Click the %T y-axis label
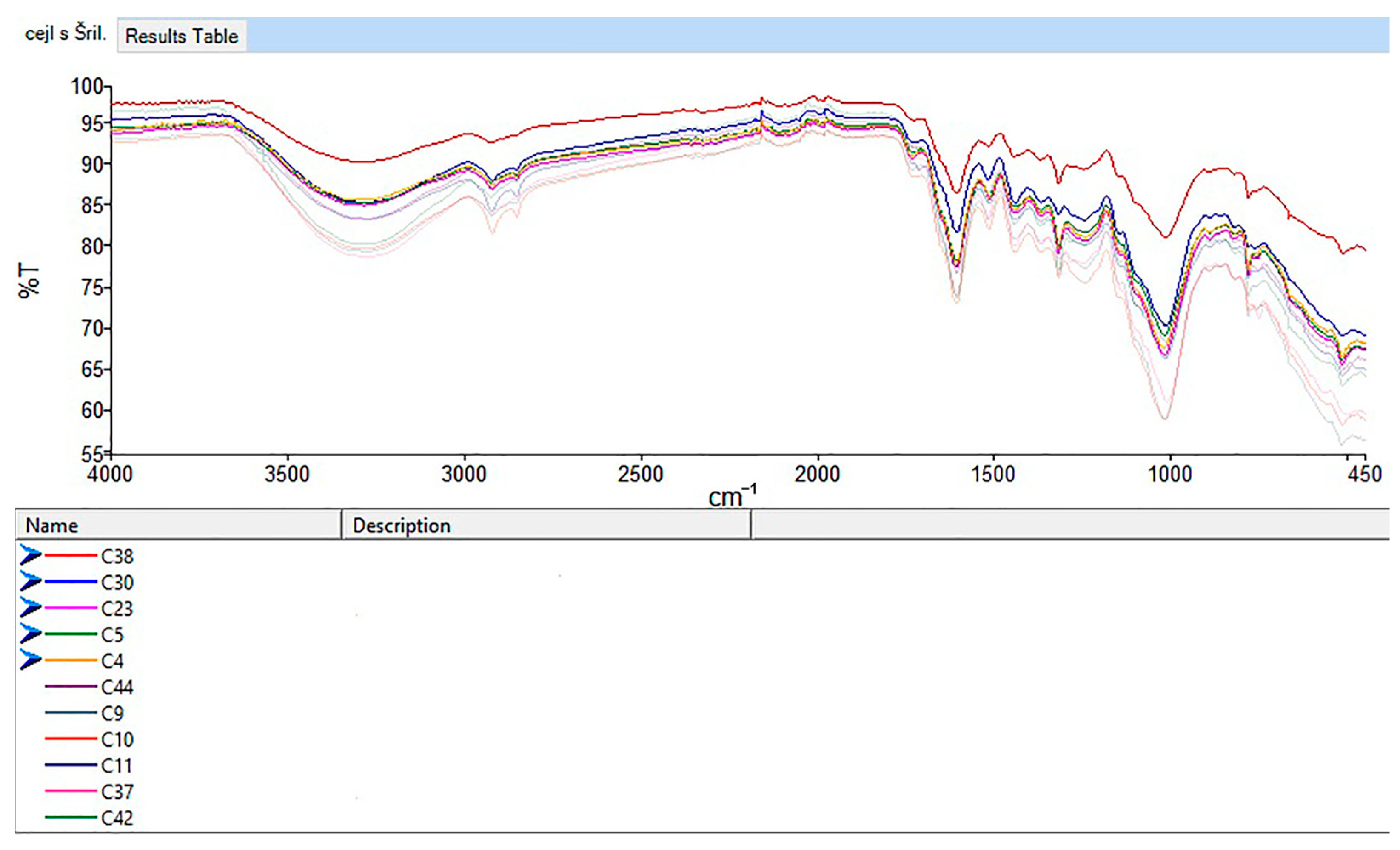 click(x=29, y=280)
